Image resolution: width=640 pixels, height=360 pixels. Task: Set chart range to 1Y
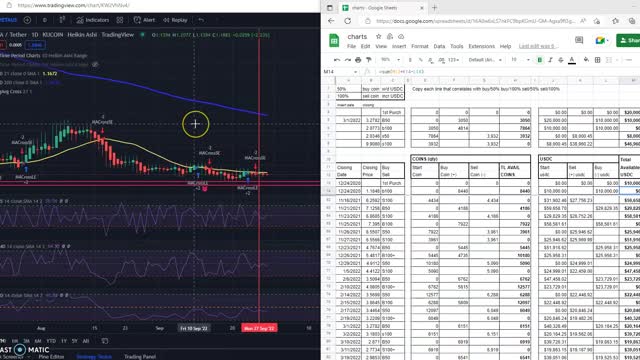point(64,341)
